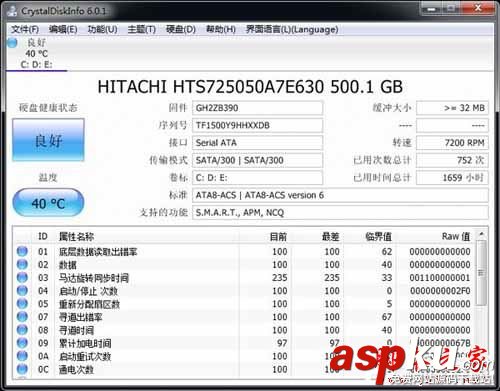This screenshot has width=500, height=391.
Task: Click the power-on hours field 1659 小时
Action: 452,178
